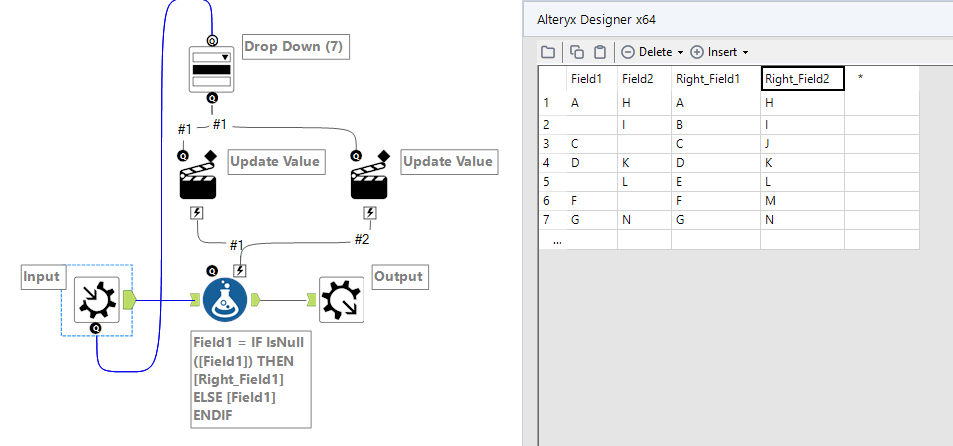Select the Drop Down (7) interface tool icon
This screenshot has height=446, width=953.
click(x=212, y=70)
